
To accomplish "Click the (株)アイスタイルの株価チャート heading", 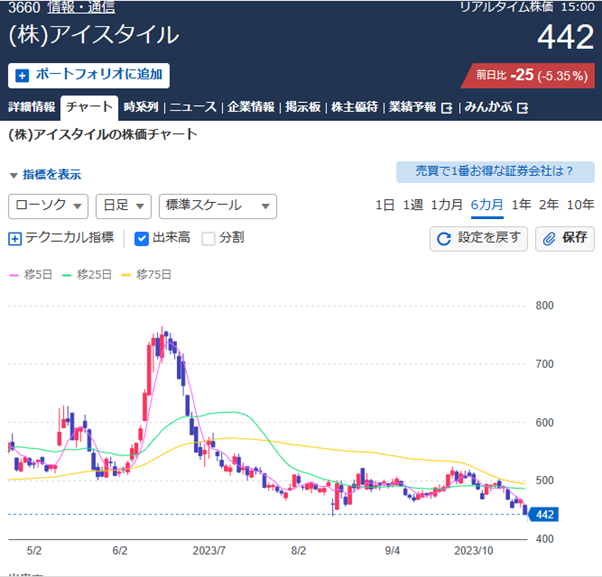I will [103, 135].
